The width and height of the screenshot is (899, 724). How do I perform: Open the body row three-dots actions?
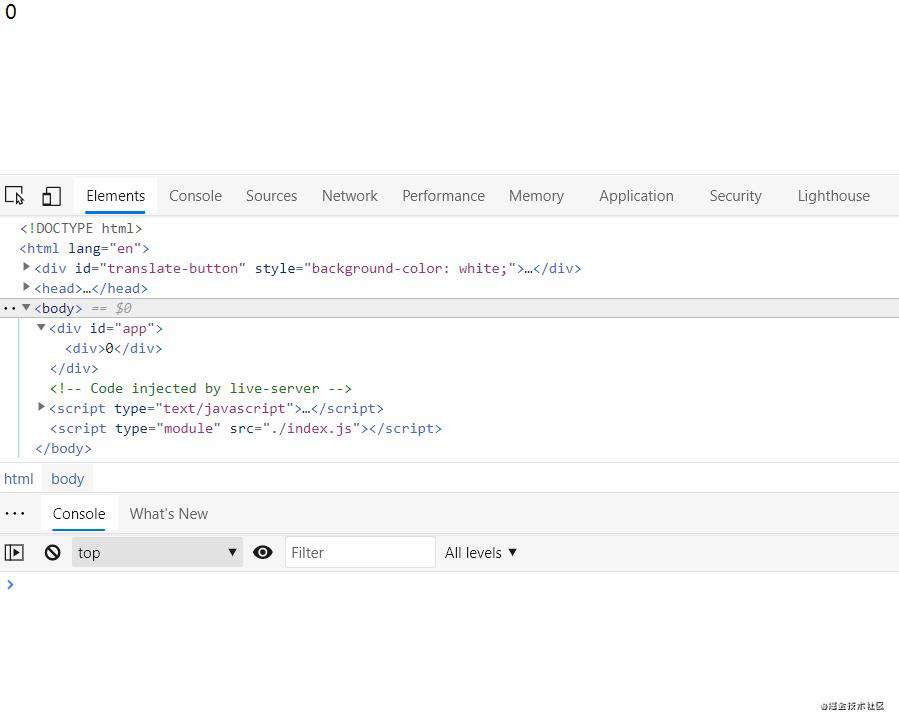[x=9, y=308]
